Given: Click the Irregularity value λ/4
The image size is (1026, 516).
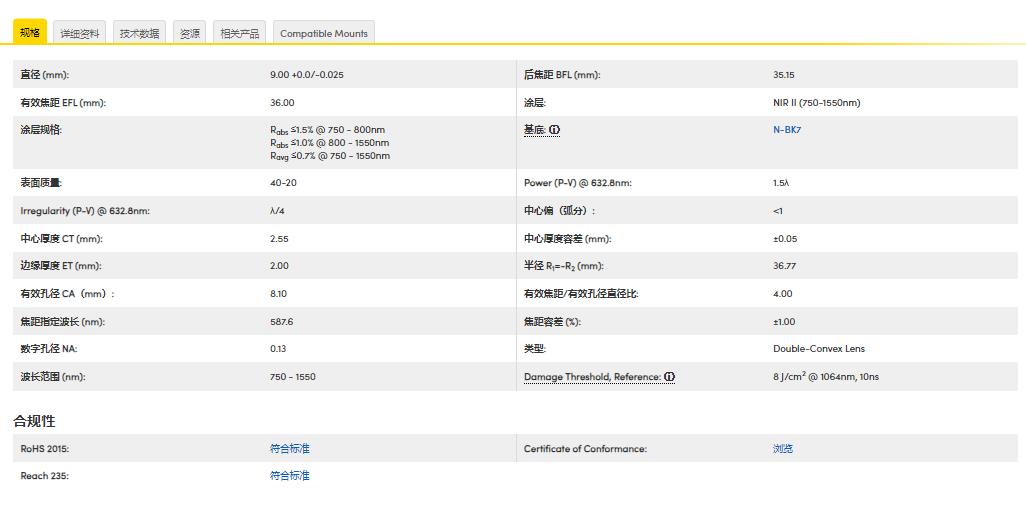Looking at the screenshot, I should (277, 211).
